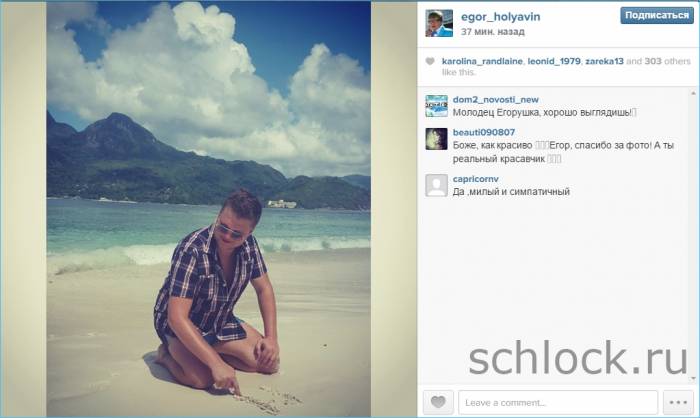The image size is (700, 418).
Task: Open egor_holyavin username link
Action: tap(500, 17)
